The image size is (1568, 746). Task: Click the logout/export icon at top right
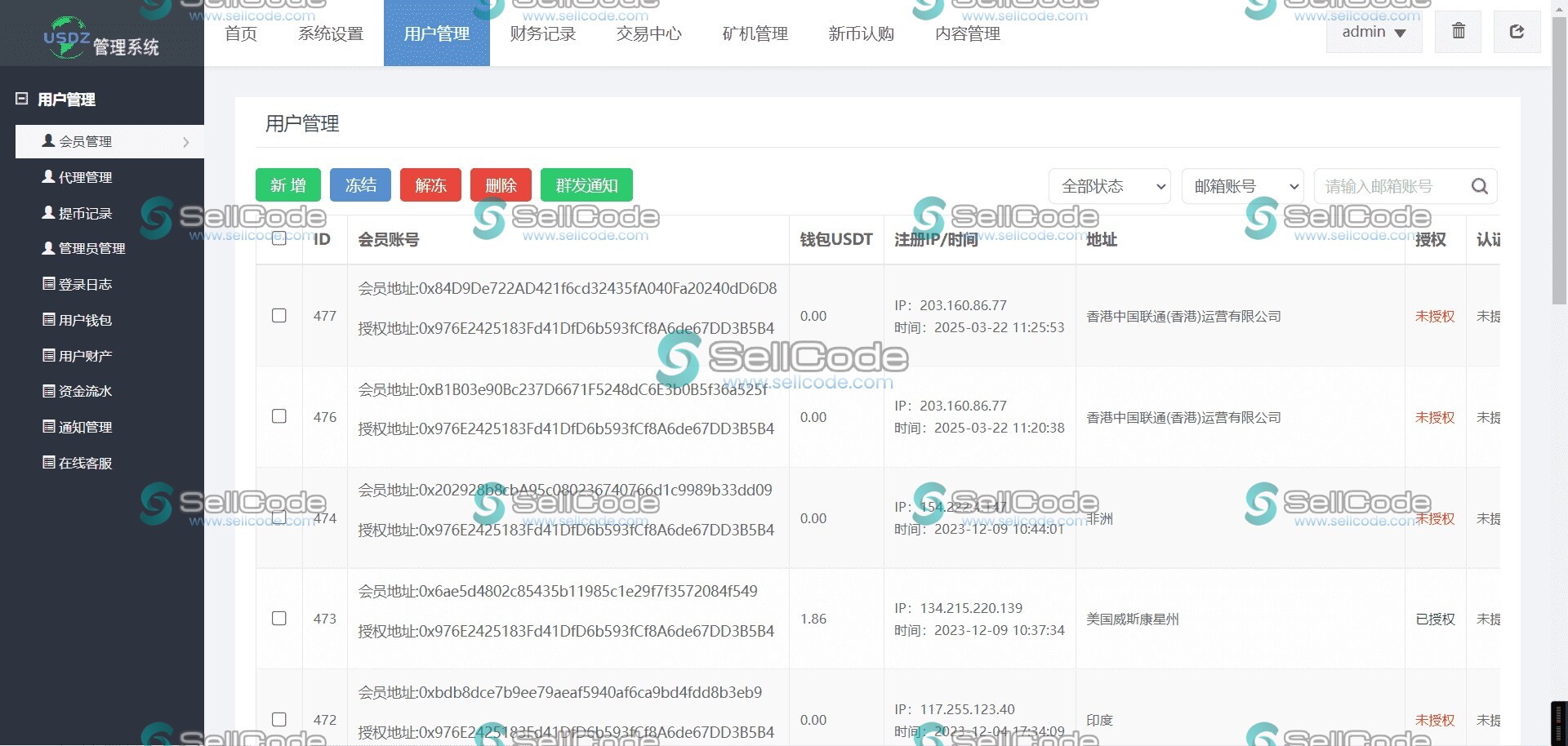point(1517,31)
